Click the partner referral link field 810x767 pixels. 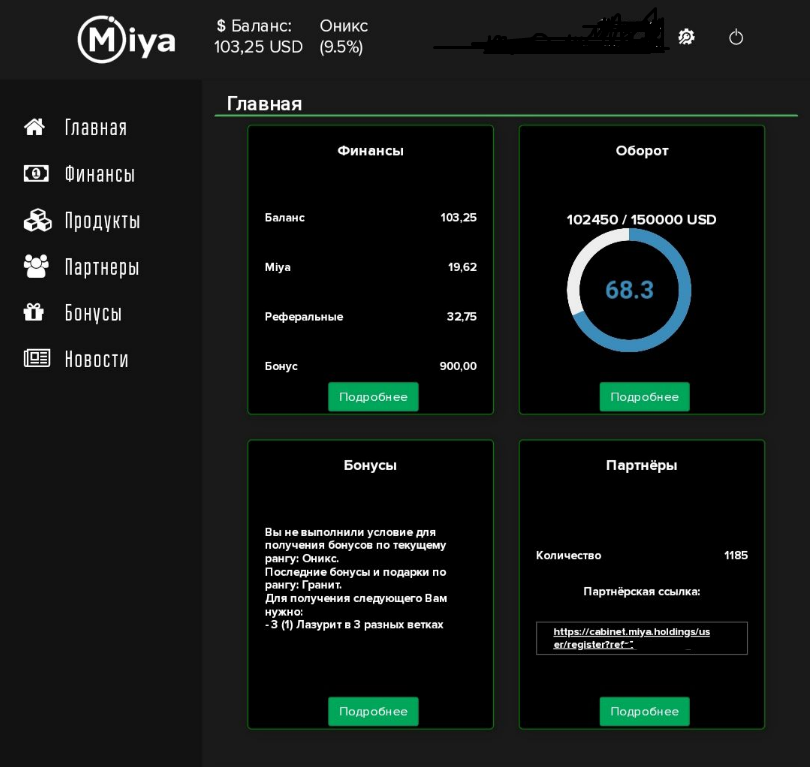pyautogui.click(x=642, y=638)
